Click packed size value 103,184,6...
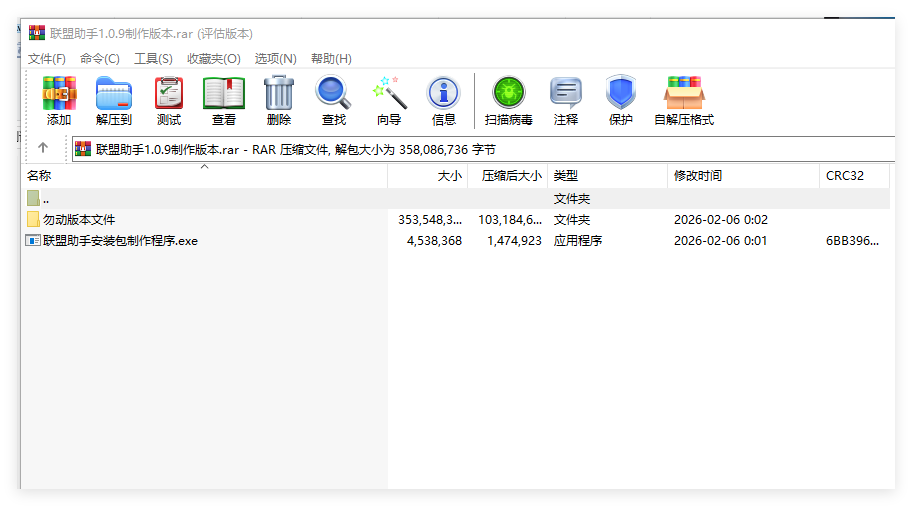This screenshot has width=912, height=506. 510,220
